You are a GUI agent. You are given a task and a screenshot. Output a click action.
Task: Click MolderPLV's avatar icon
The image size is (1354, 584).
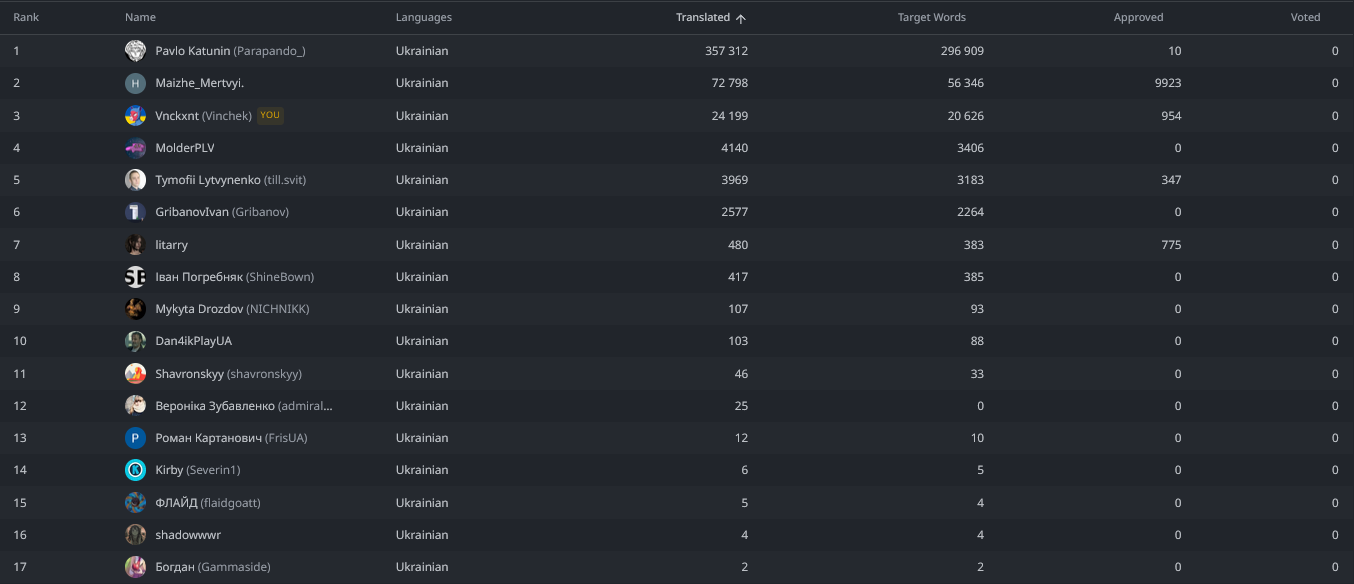[x=135, y=148]
